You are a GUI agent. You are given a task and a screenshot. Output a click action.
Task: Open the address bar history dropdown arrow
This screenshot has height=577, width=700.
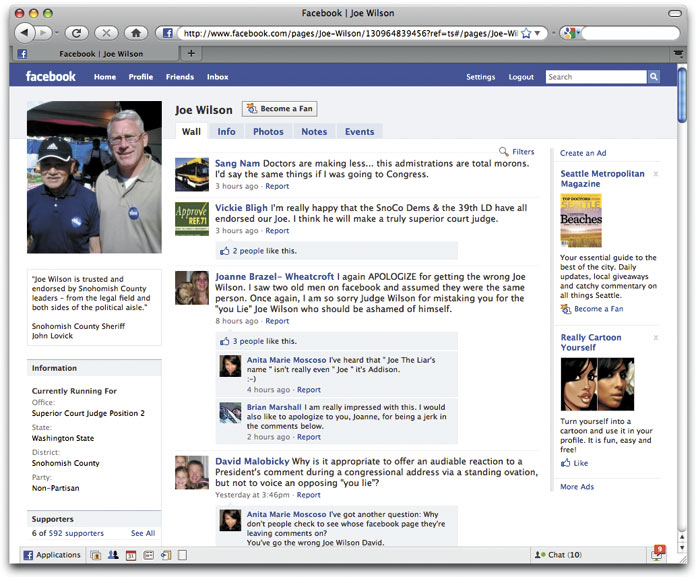click(538, 33)
